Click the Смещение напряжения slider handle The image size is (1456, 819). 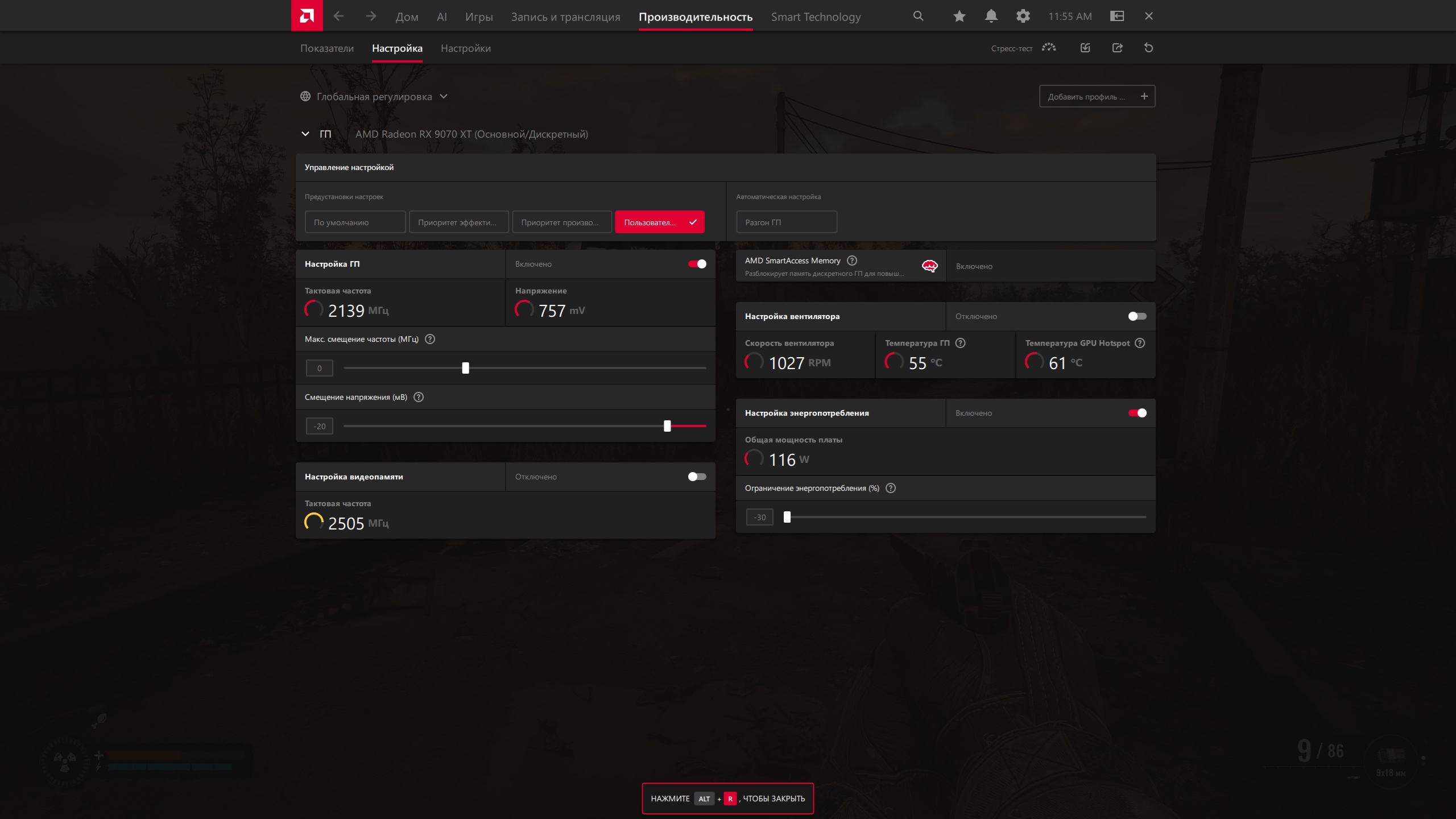(667, 426)
